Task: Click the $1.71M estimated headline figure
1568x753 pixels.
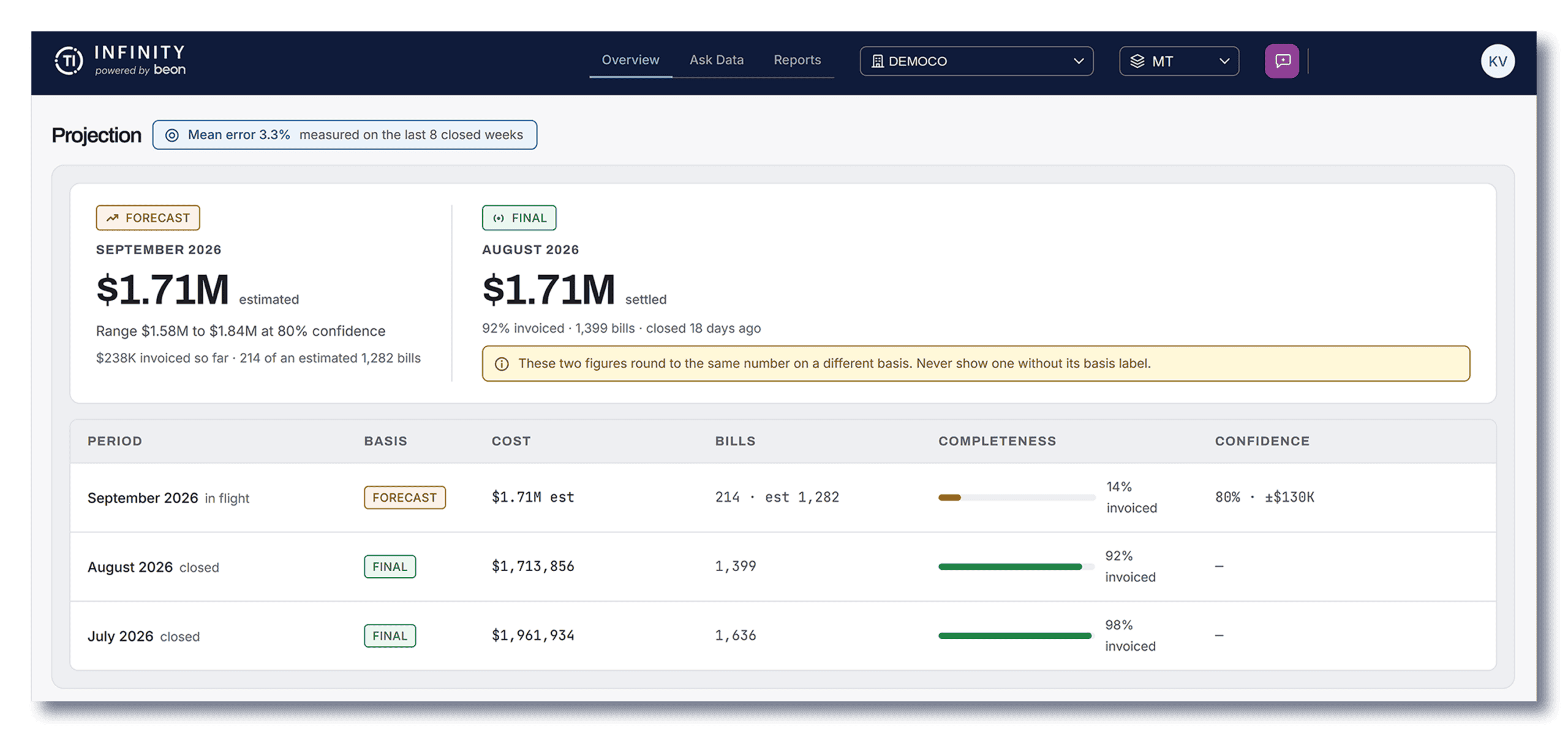Action: 162,290
